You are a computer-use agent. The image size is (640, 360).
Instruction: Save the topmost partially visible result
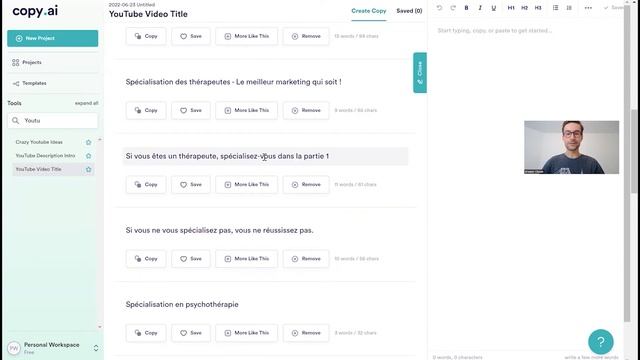(191, 36)
